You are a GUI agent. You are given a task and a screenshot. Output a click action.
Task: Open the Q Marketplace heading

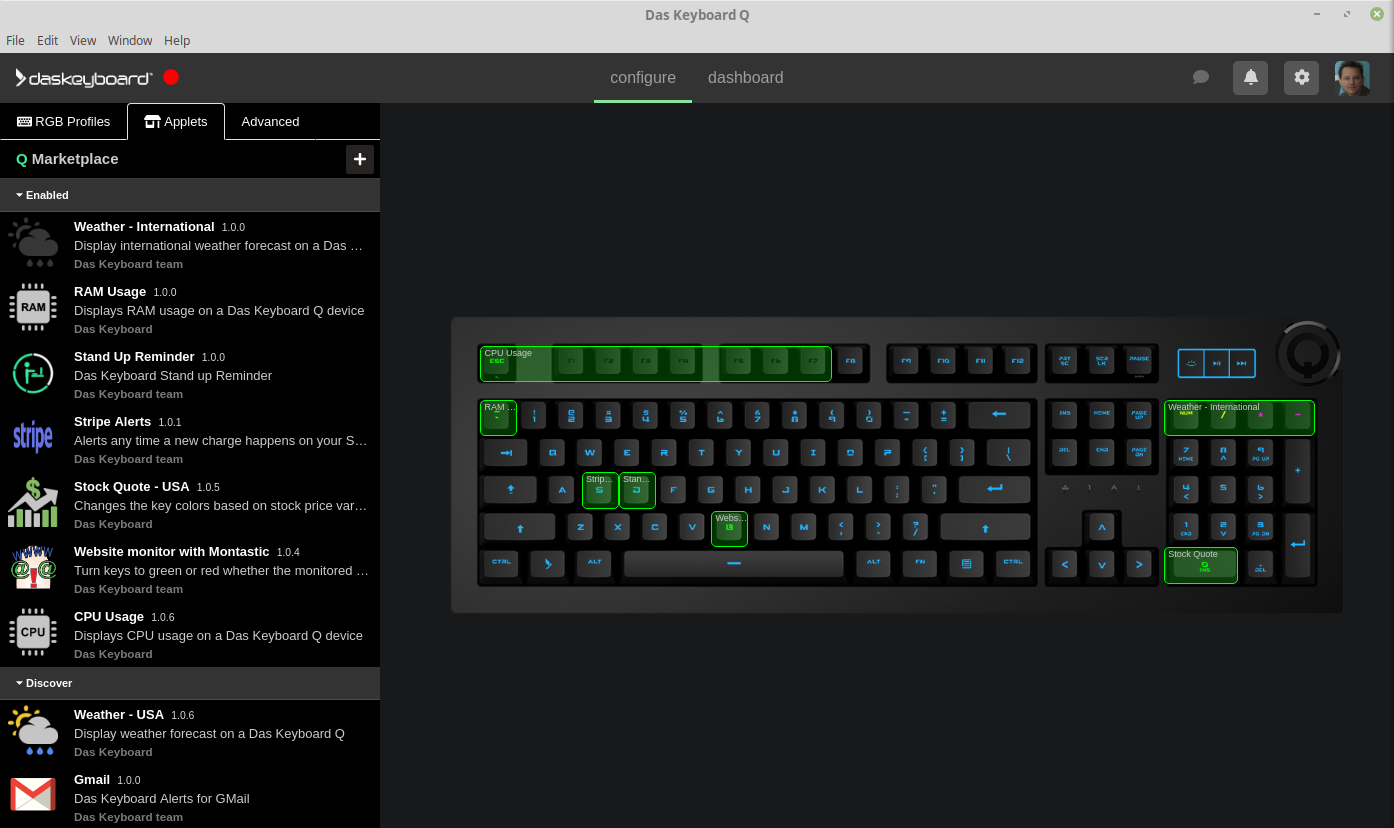(67, 159)
